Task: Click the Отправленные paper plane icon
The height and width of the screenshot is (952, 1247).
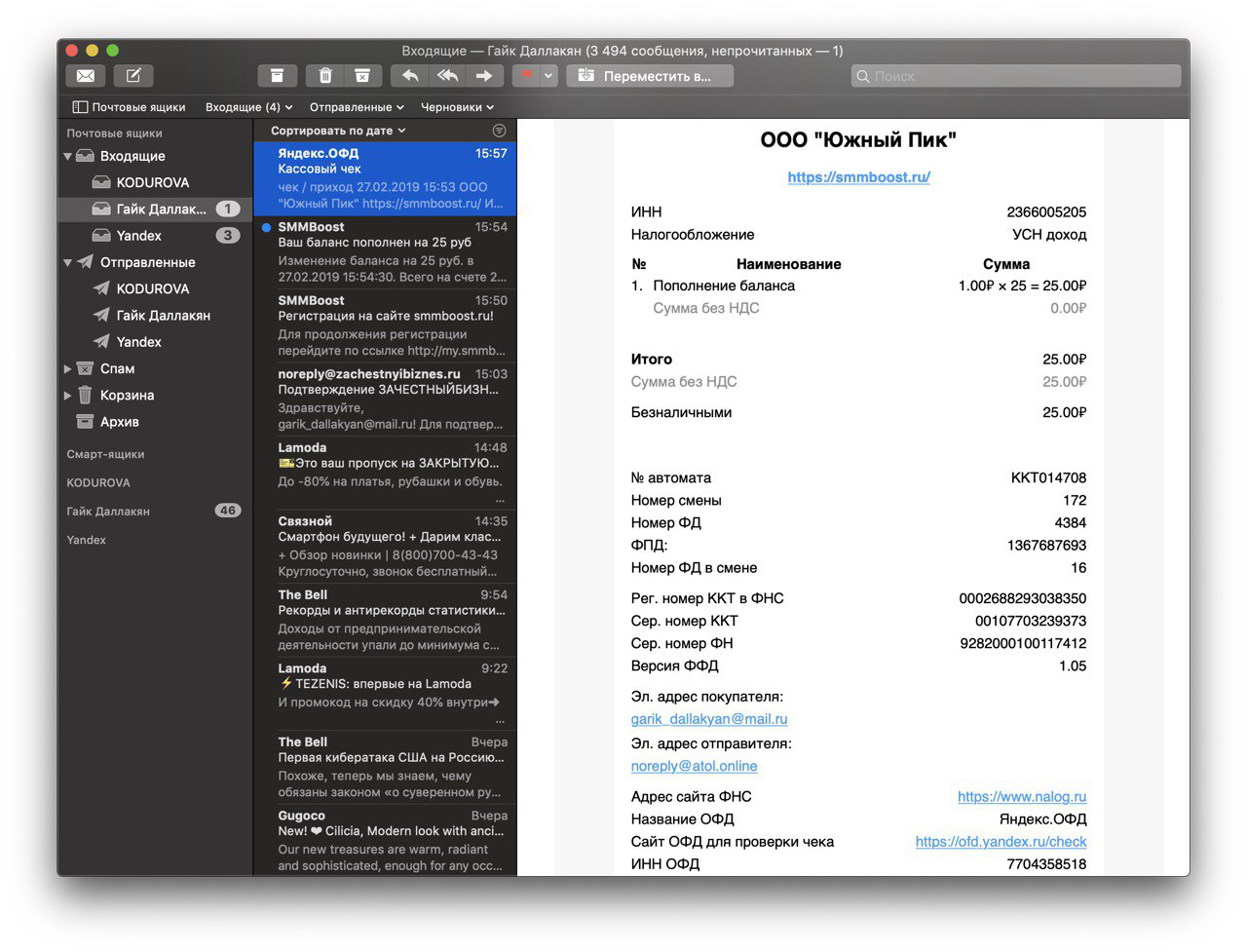Action: coord(86,262)
